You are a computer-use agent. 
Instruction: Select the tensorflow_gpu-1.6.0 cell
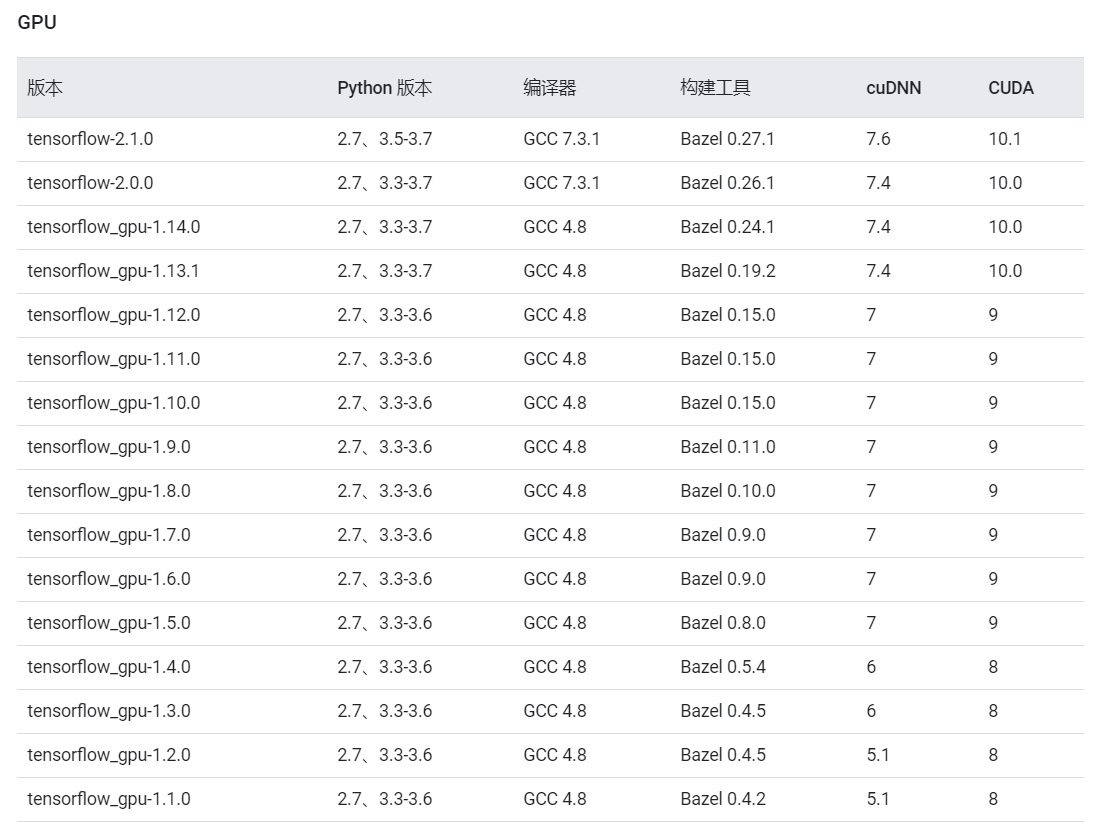click(109, 580)
